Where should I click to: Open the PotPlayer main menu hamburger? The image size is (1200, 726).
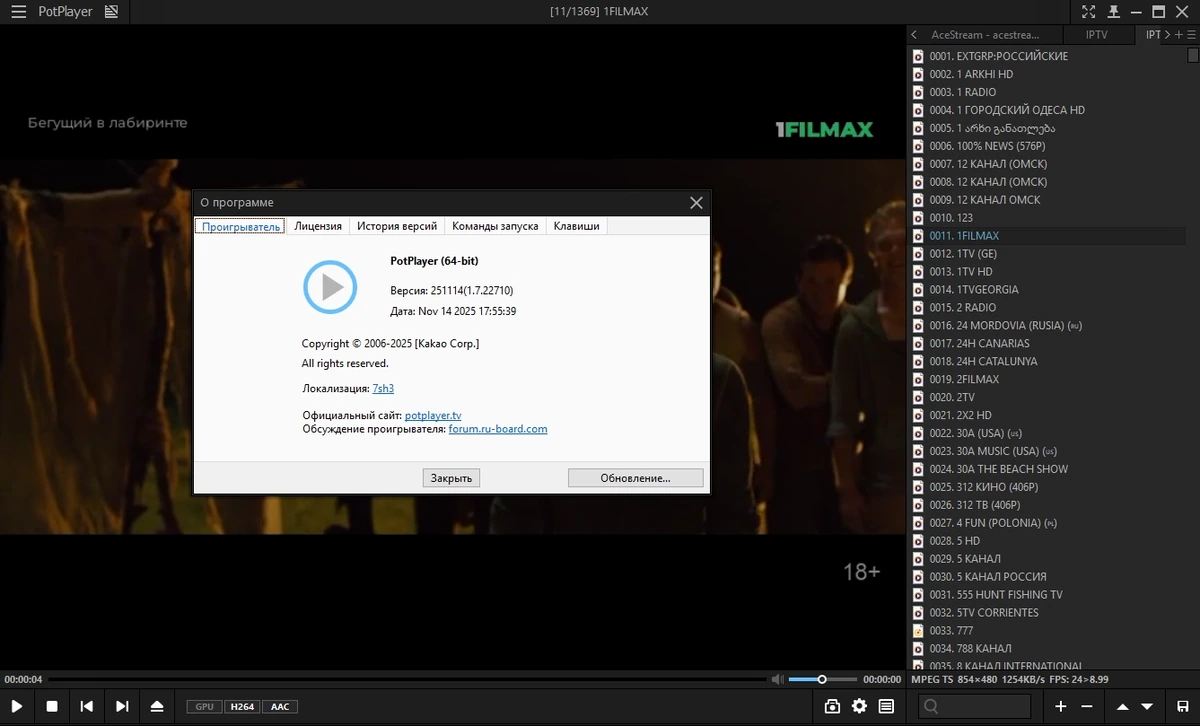point(18,12)
